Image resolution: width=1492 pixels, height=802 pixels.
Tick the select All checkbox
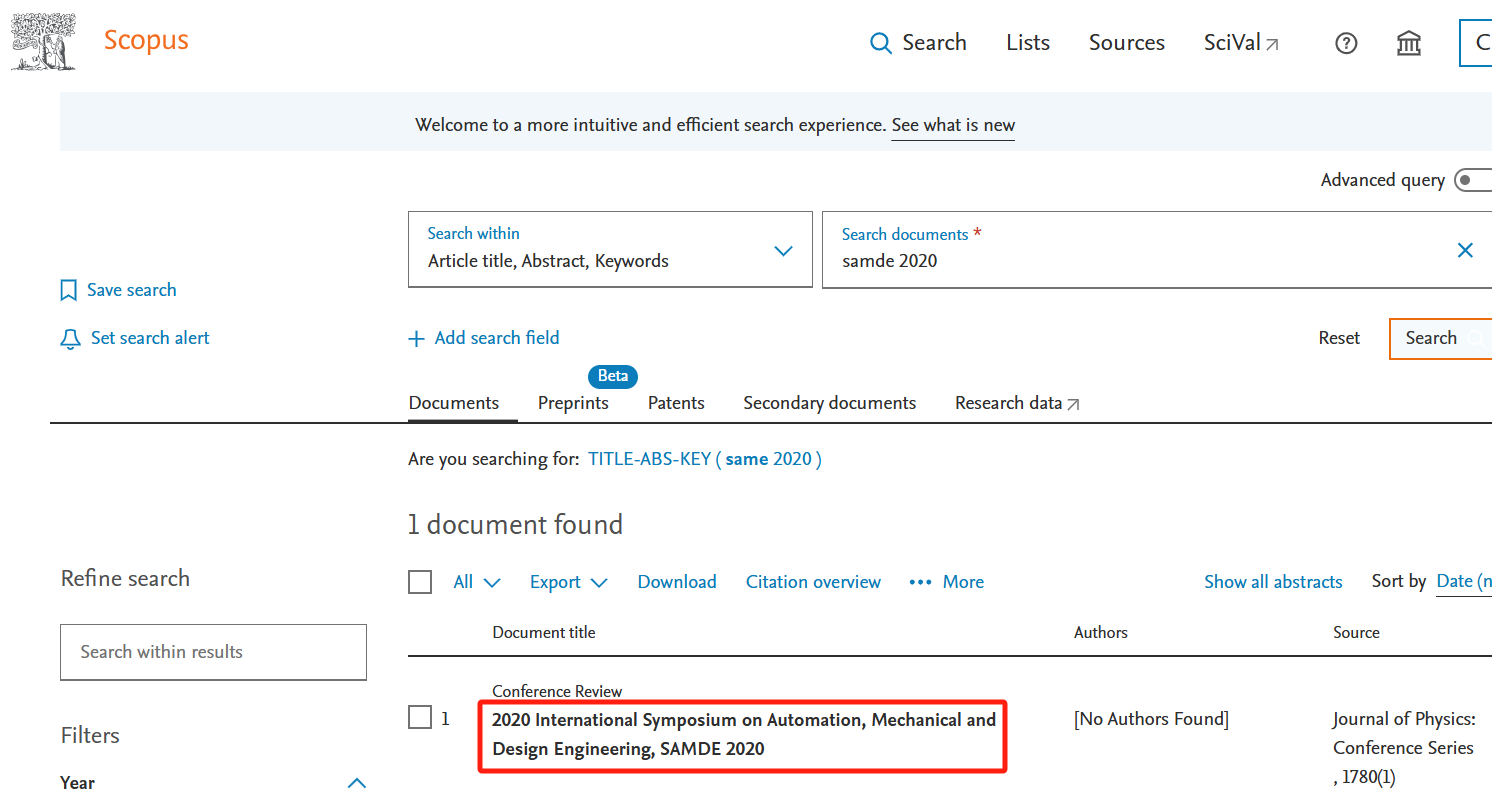[420, 582]
